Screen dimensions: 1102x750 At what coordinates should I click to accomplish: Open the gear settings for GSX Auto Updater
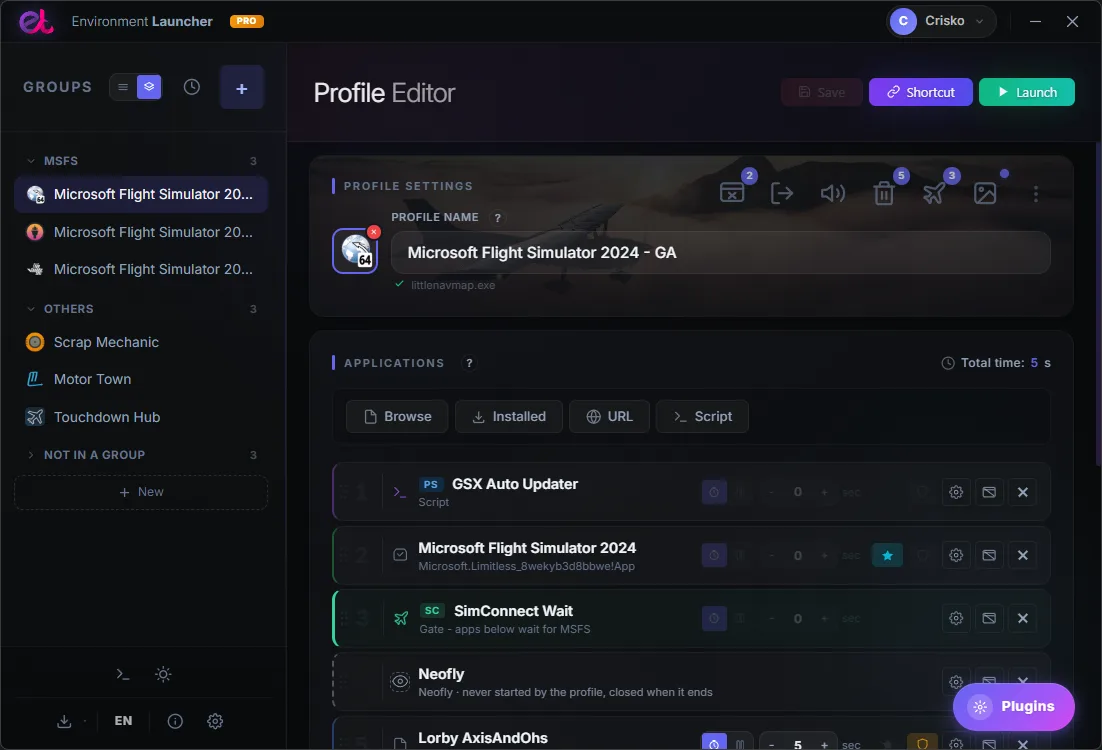pyautogui.click(x=956, y=492)
